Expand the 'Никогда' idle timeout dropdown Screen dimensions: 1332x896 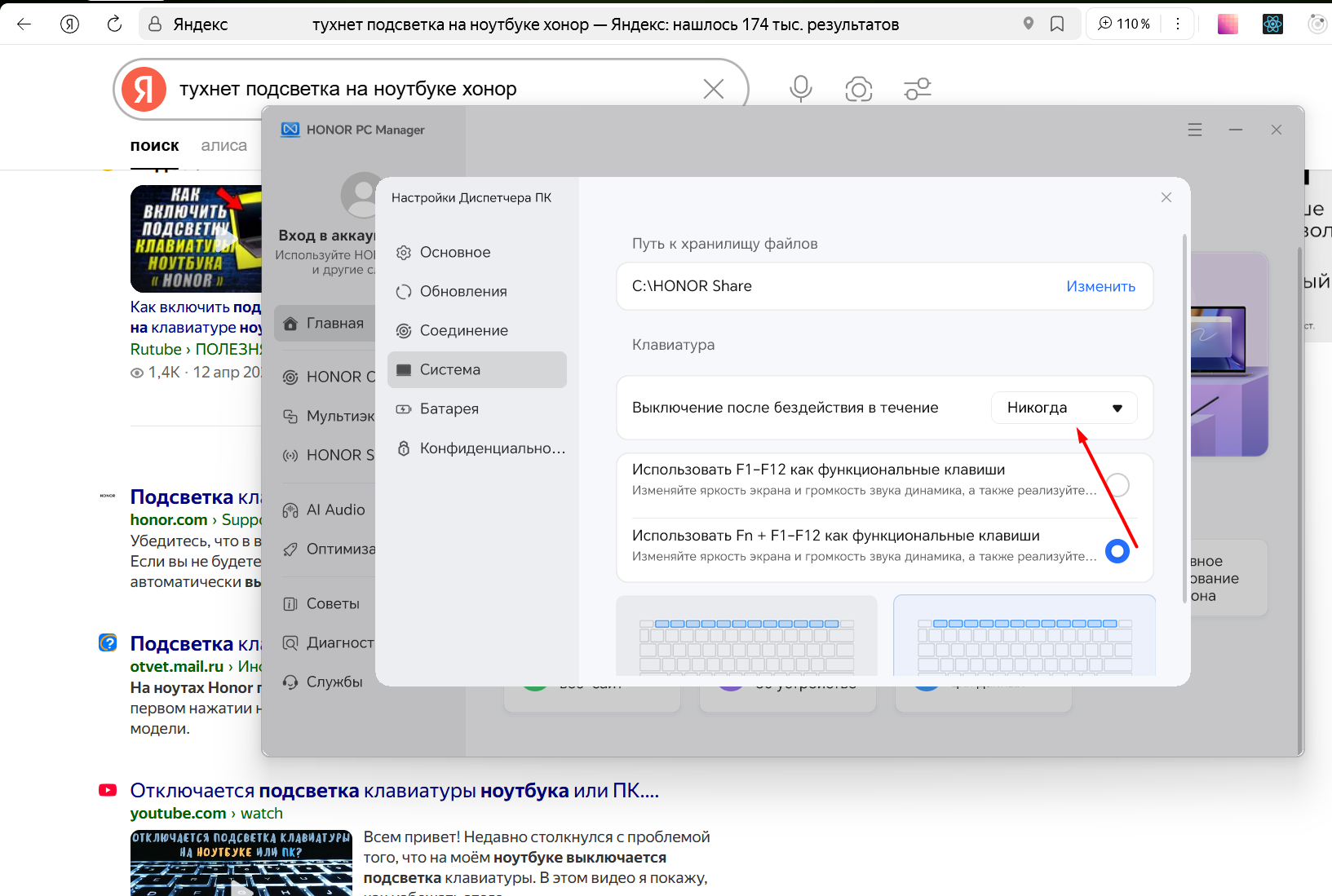pyautogui.click(x=1064, y=408)
